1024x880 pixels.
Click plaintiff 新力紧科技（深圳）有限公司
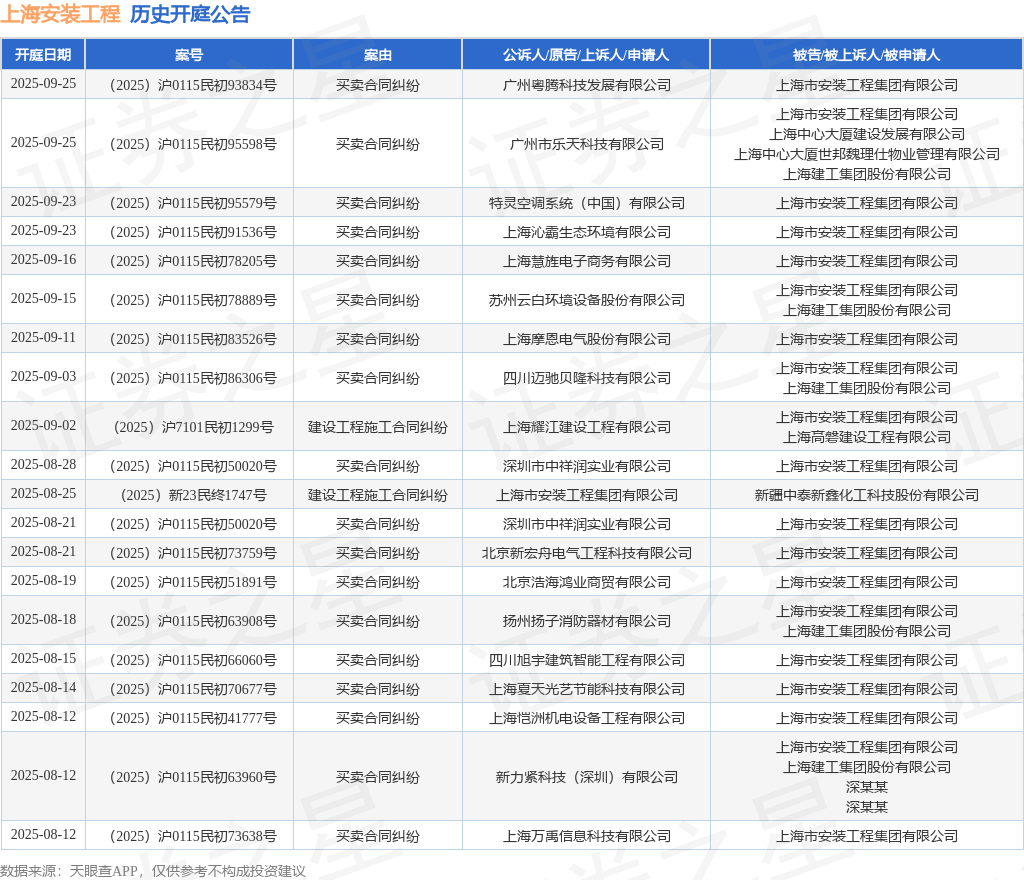coord(586,778)
